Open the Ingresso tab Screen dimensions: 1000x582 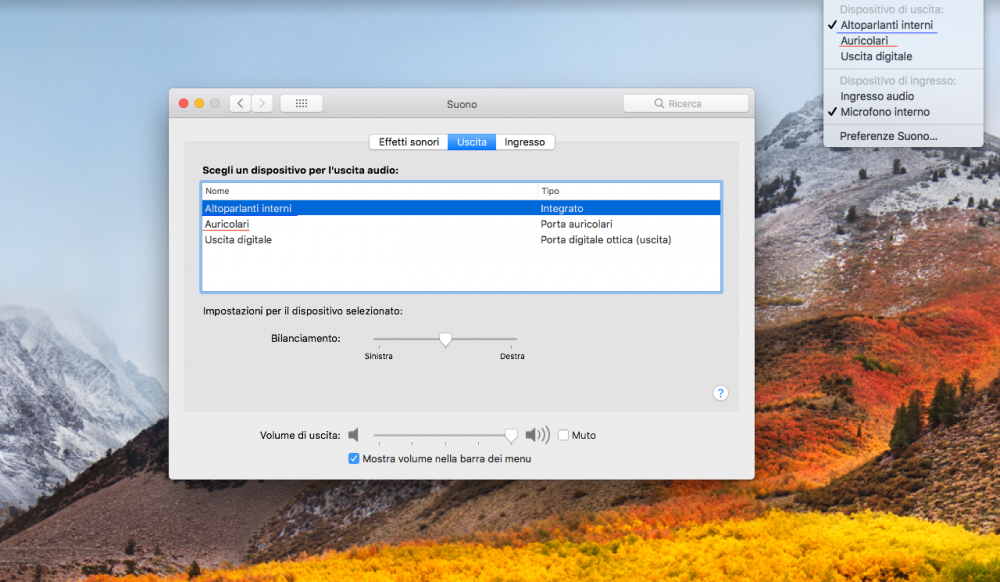click(525, 142)
